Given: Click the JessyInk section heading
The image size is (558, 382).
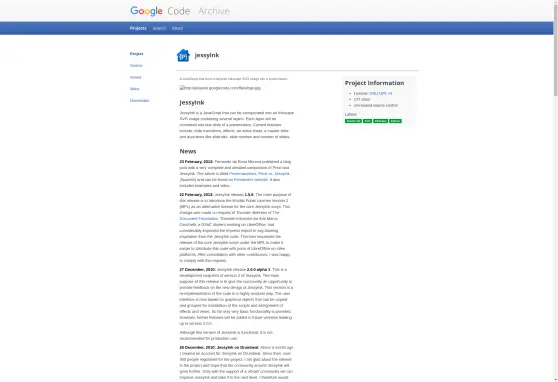Looking at the screenshot, I should tap(192, 103).
